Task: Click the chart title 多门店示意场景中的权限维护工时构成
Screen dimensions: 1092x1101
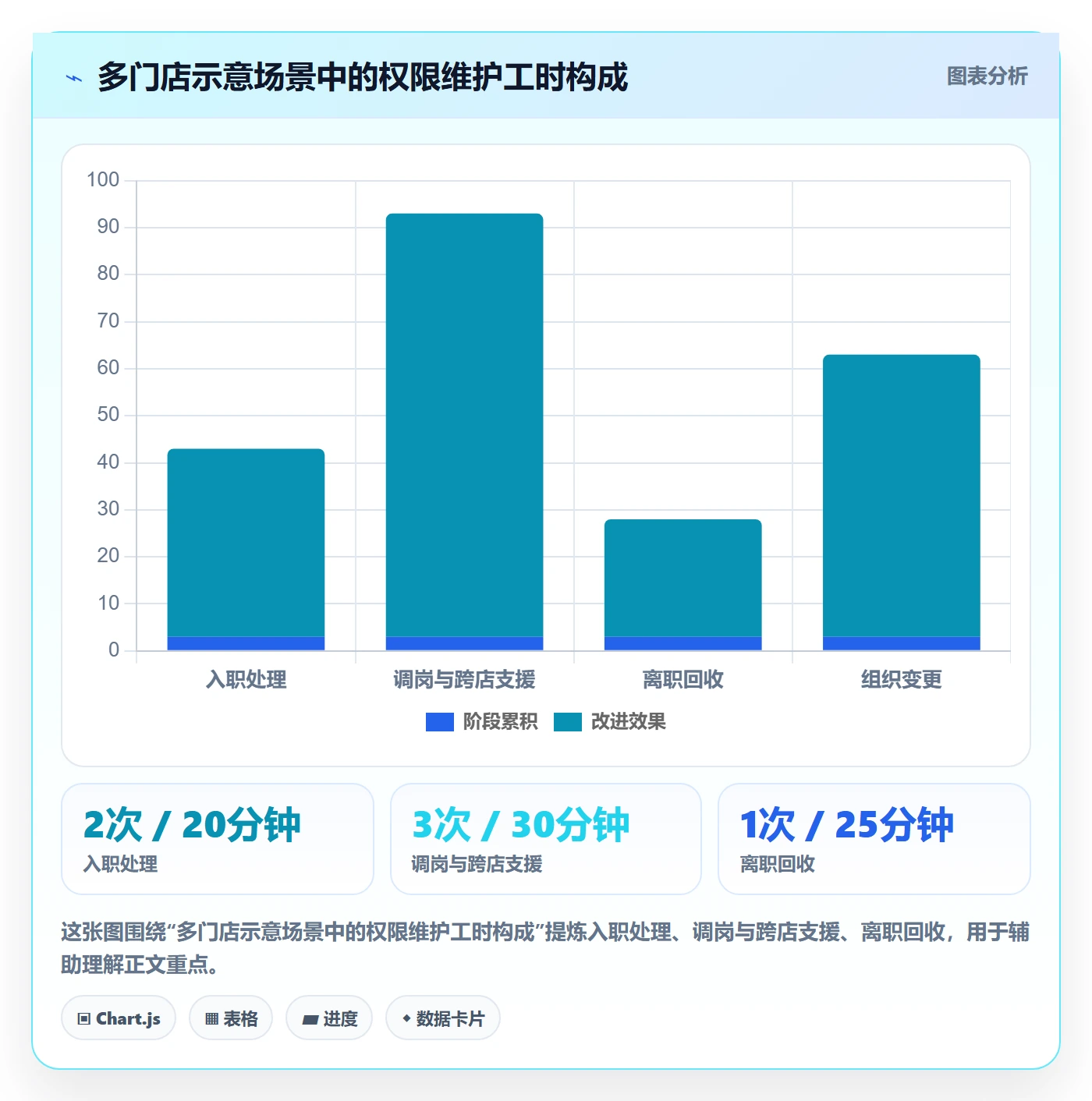Action: [363, 77]
